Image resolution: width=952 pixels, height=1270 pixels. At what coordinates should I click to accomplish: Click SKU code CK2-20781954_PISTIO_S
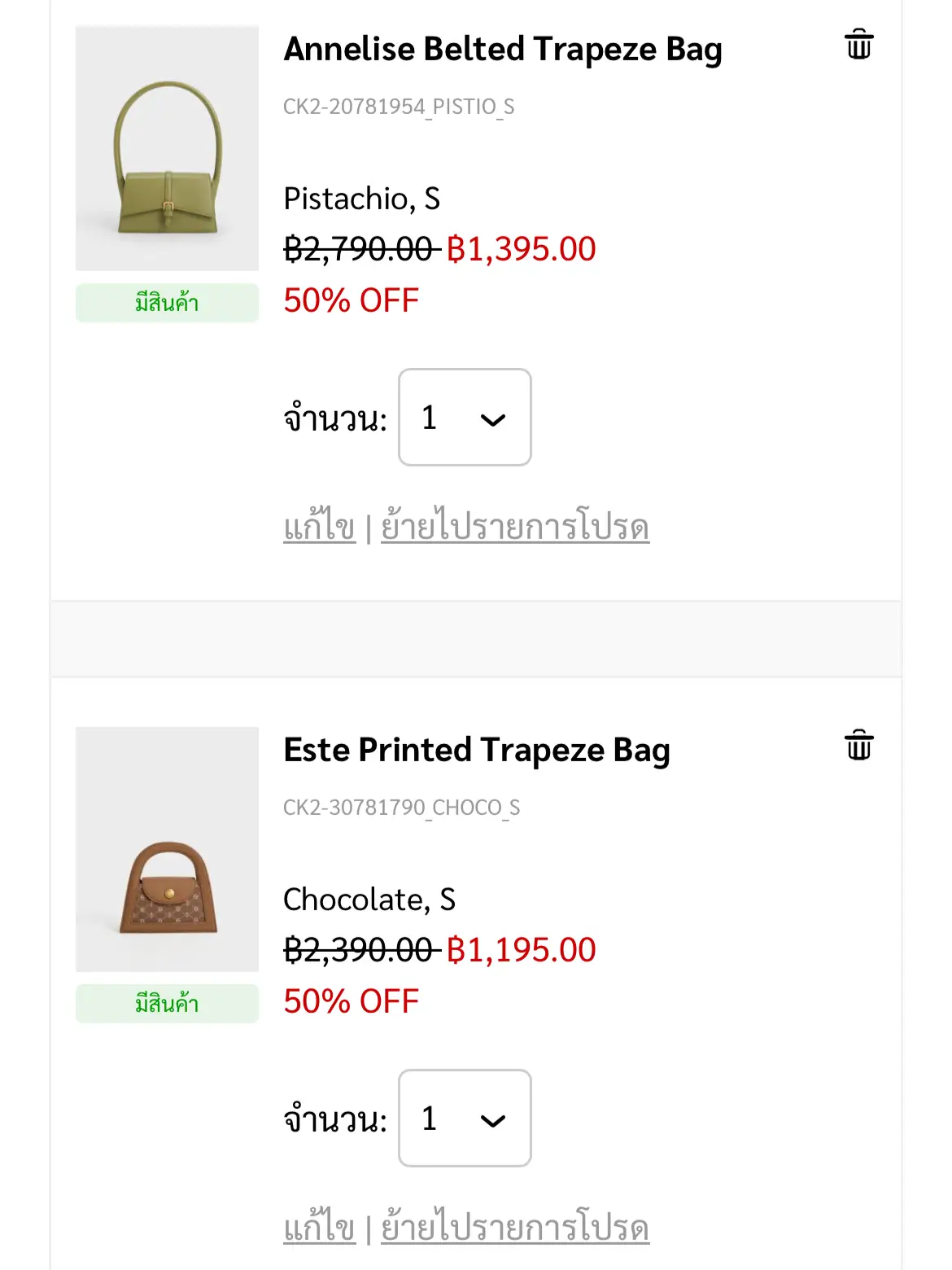pyautogui.click(x=399, y=107)
